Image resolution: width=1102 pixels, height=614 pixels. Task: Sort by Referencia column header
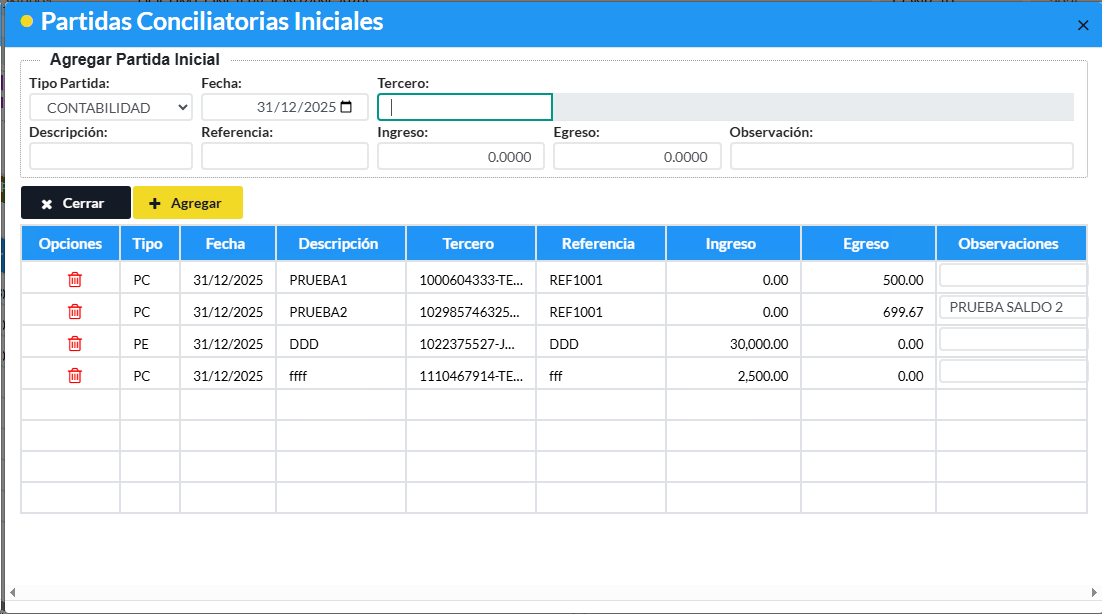click(x=601, y=244)
